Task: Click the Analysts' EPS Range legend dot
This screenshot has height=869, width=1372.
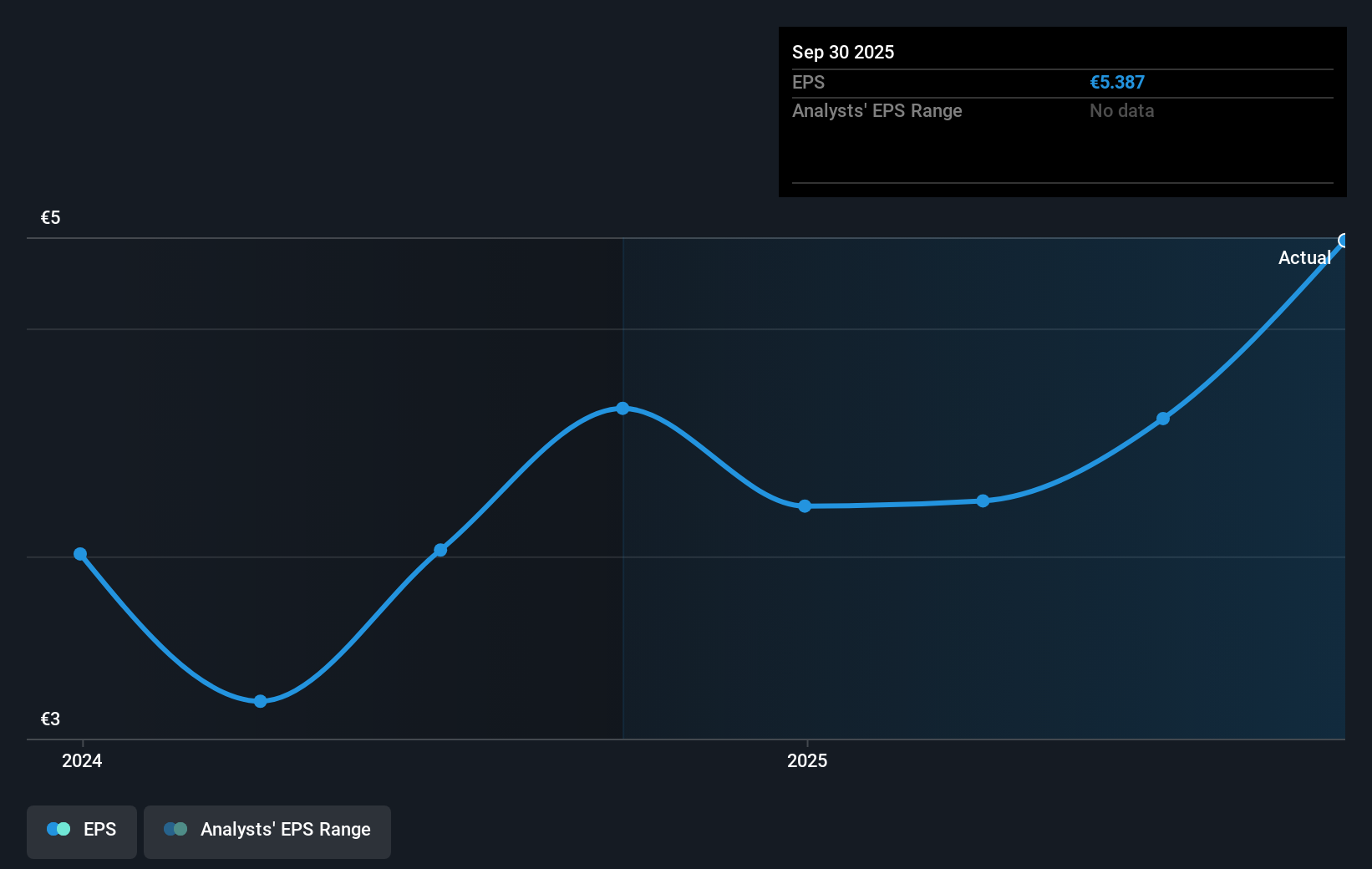Action: [x=175, y=829]
